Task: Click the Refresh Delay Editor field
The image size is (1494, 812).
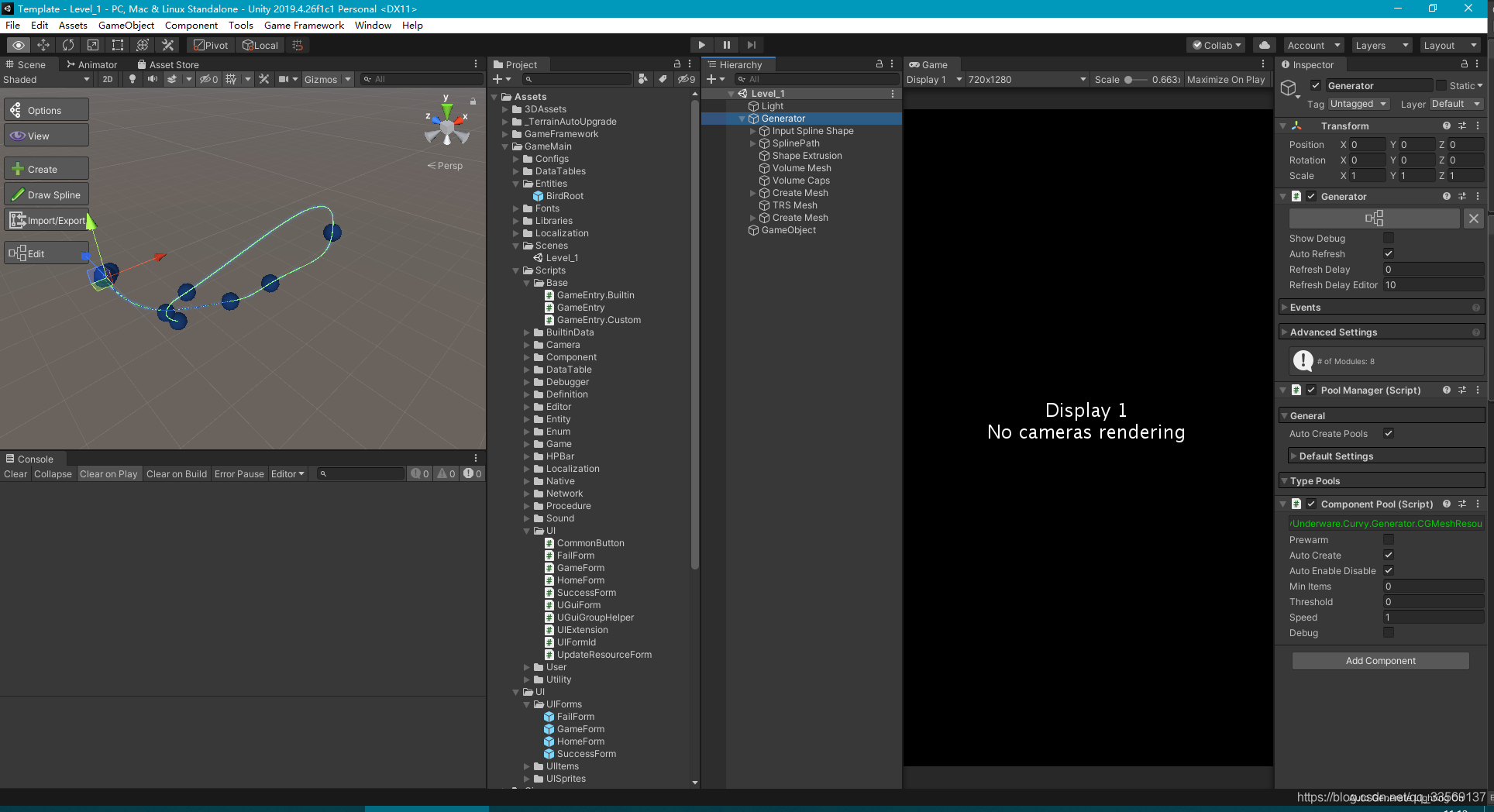Action: 1434,284
